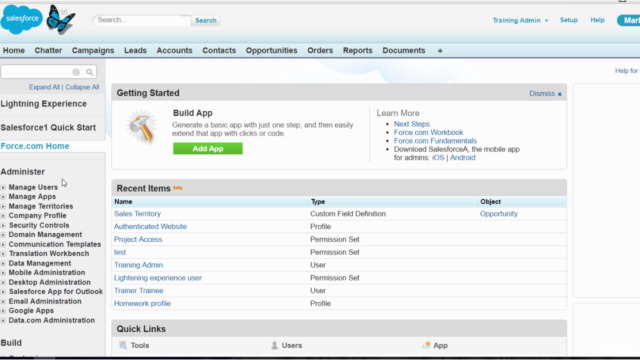
Task: Click the App quick link icon
Action: click(x=426, y=345)
